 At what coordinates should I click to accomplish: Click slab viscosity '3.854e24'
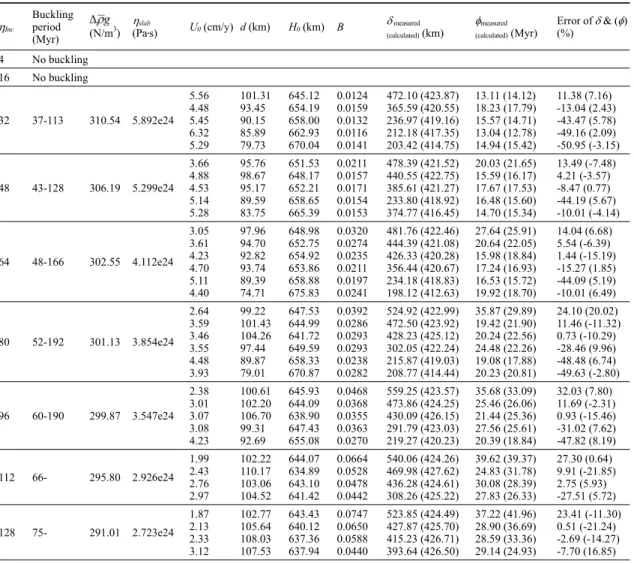[x=153, y=342]
